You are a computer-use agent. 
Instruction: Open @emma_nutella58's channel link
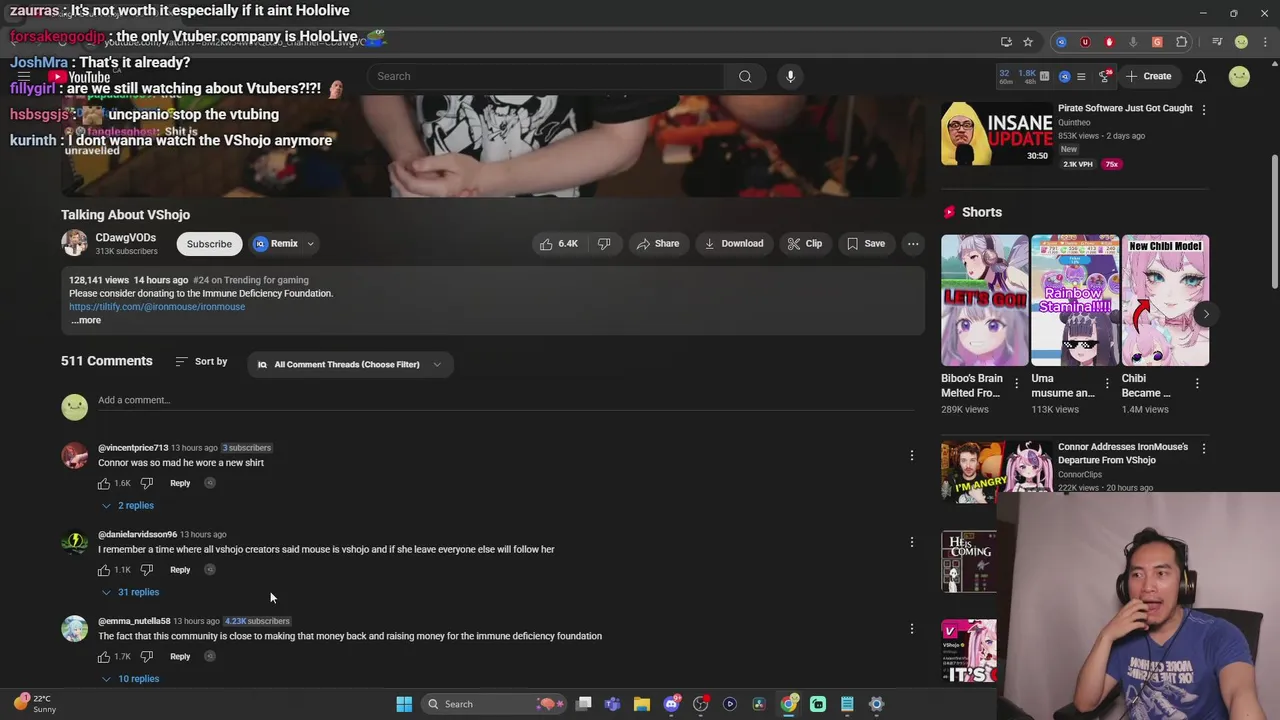134,621
